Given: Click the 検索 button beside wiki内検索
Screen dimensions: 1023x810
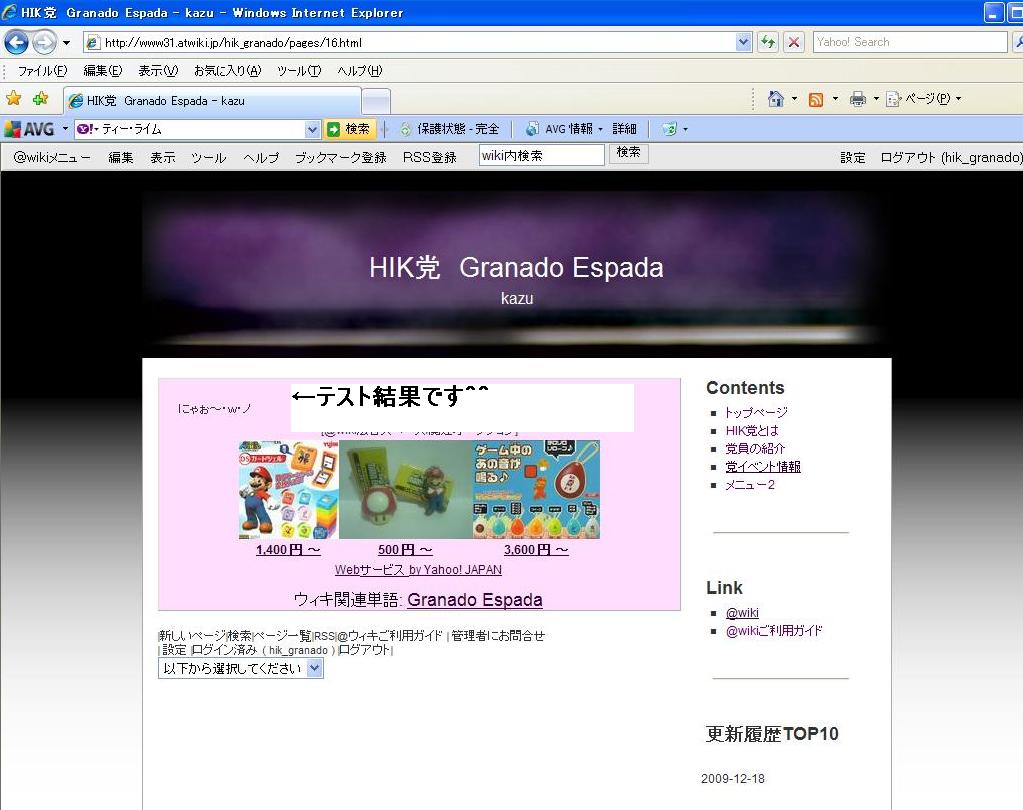Looking at the screenshot, I should 628,153.
